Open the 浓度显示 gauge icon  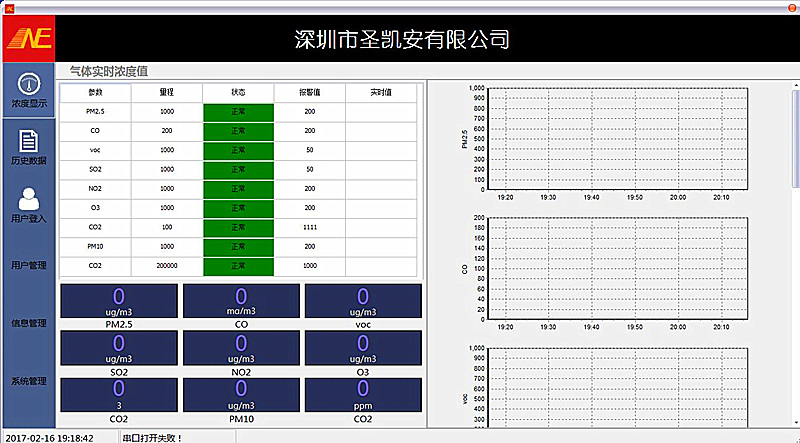point(28,84)
